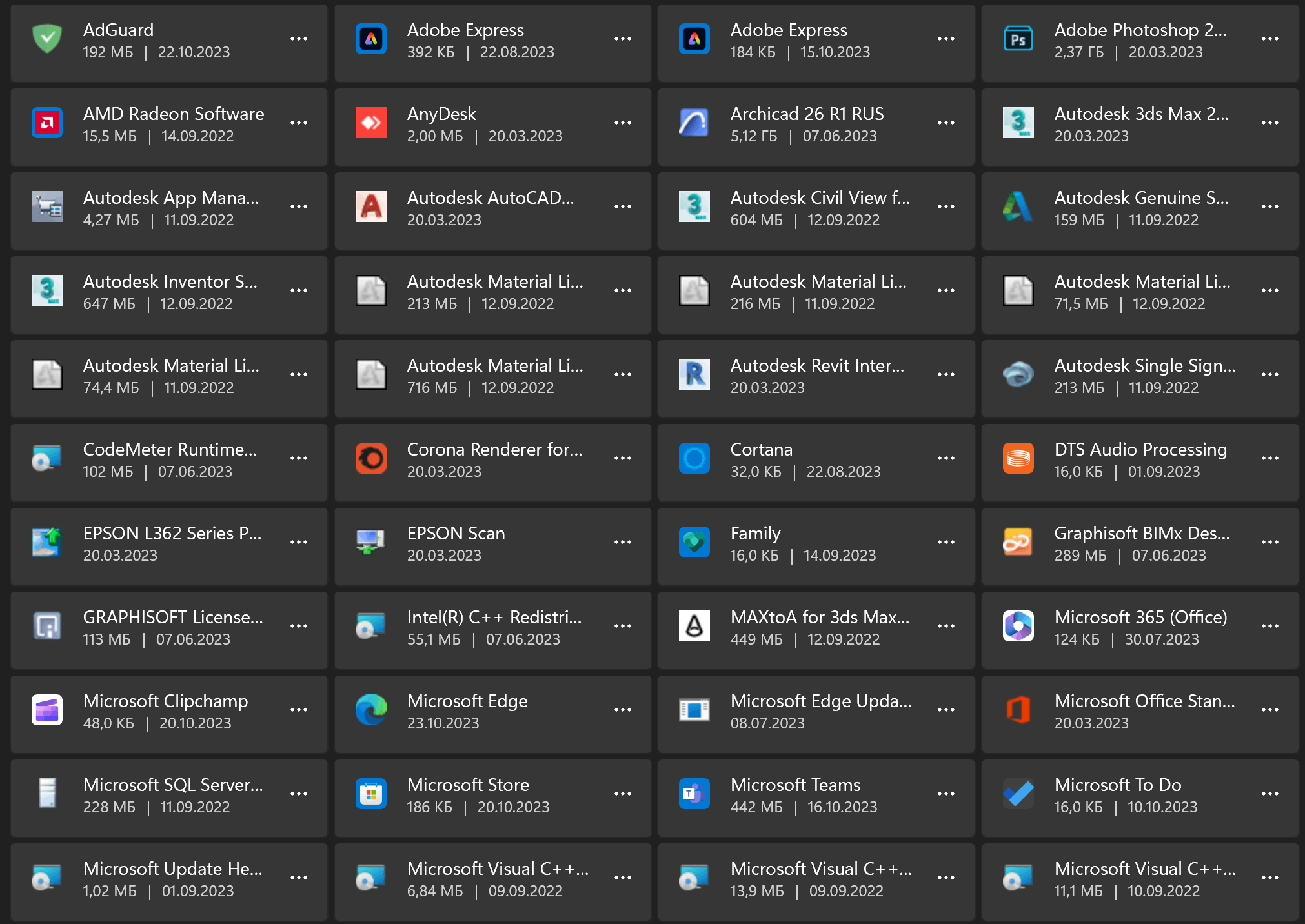Image resolution: width=1305 pixels, height=924 pixels.
Task: Click the Microsoft To Do checkmark icon
Action: (x=1018, y=794)
